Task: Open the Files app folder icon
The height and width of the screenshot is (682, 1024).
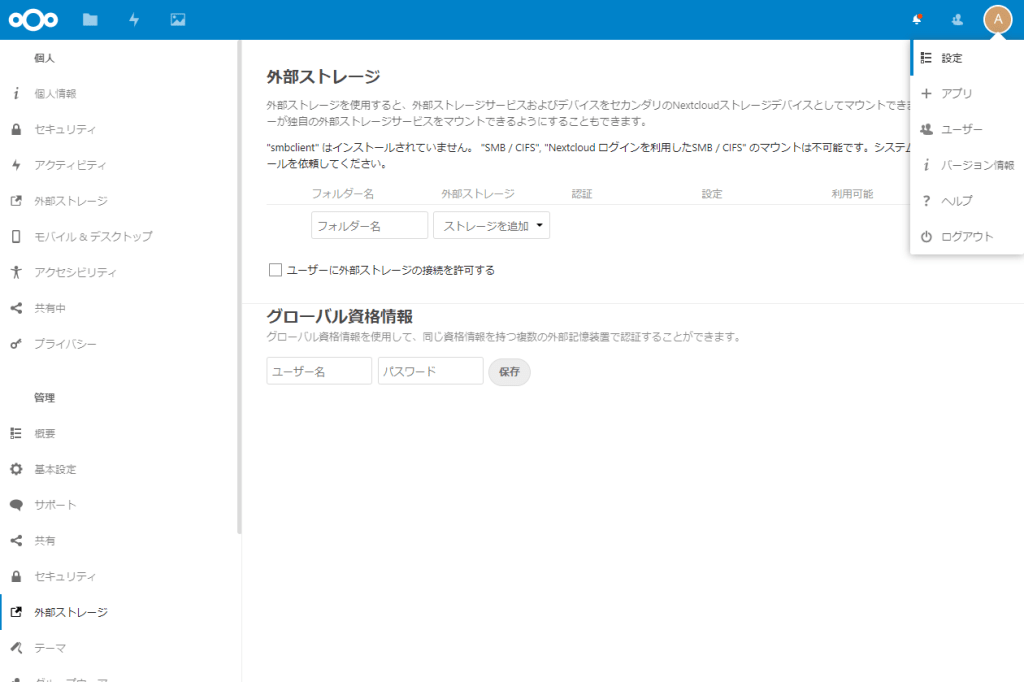Action: pos(90,20)
